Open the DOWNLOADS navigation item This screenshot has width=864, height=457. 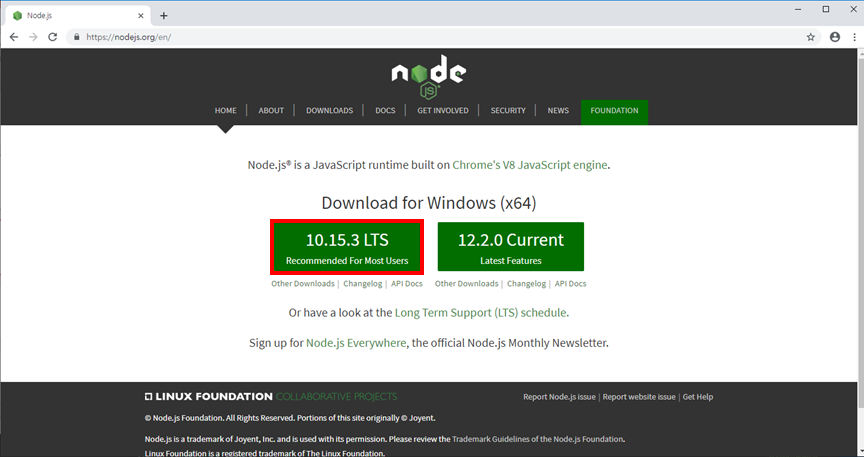(x=330, y=110)
